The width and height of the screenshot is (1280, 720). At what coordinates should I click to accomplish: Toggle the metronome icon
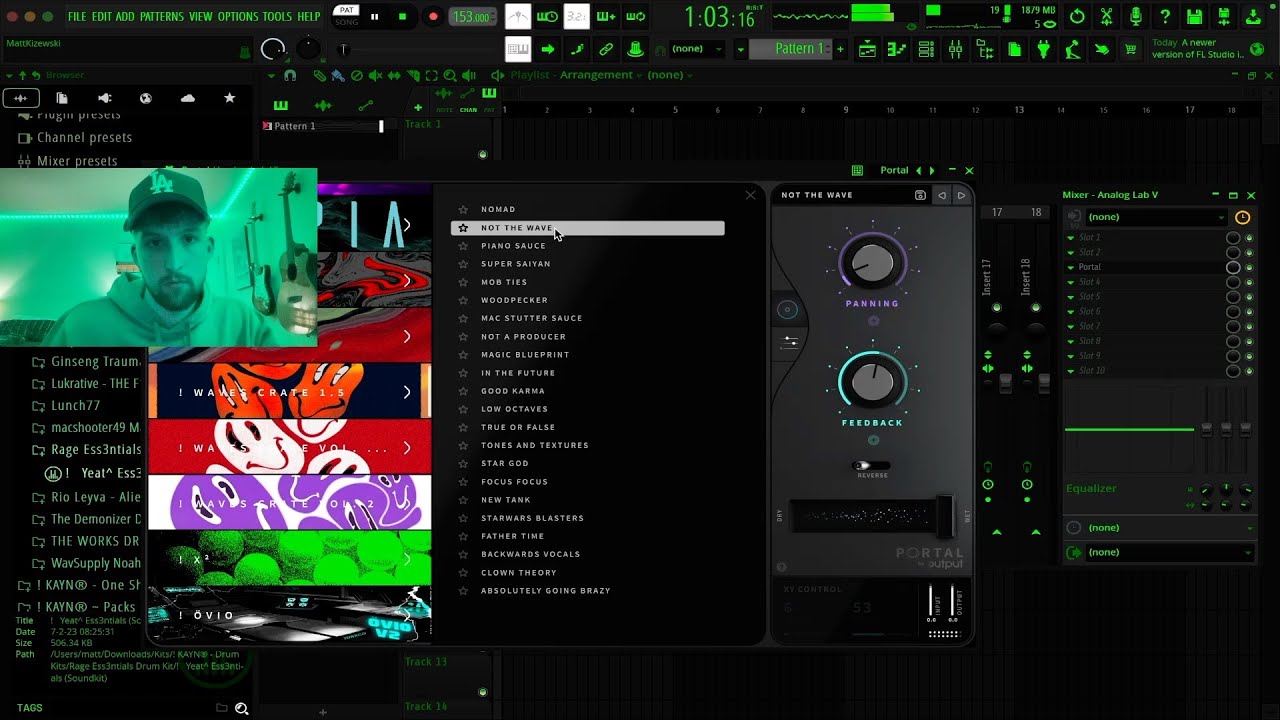[518, 16]
